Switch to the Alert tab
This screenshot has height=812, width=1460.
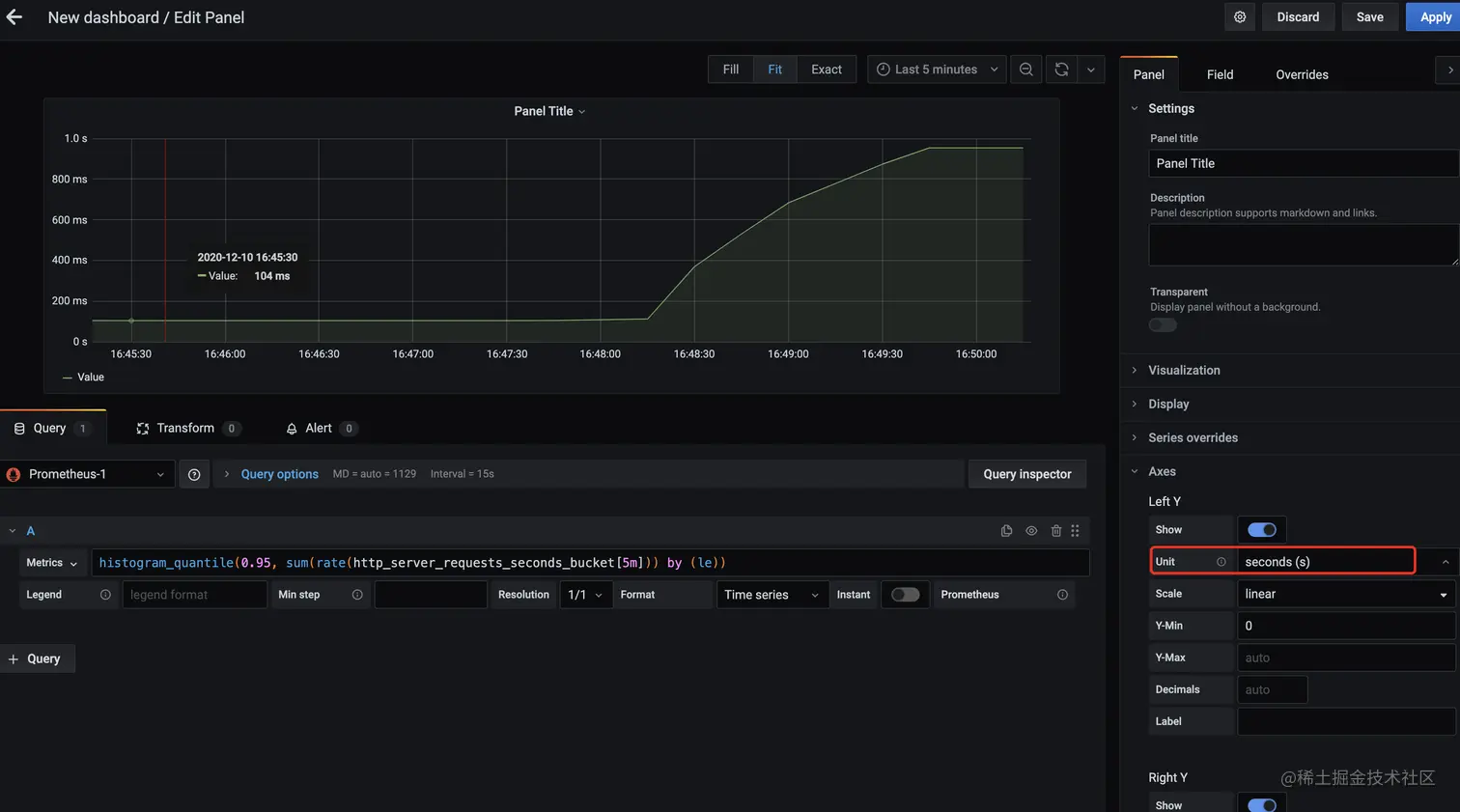coord(321,429)
